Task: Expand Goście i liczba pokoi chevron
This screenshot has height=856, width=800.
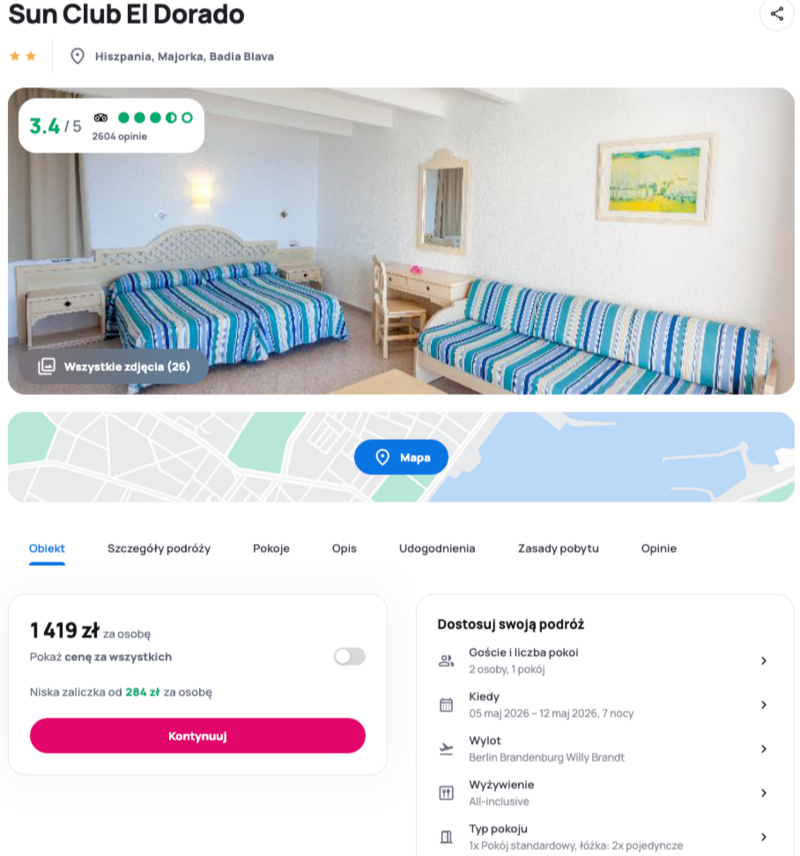Action: coord(764,661)
